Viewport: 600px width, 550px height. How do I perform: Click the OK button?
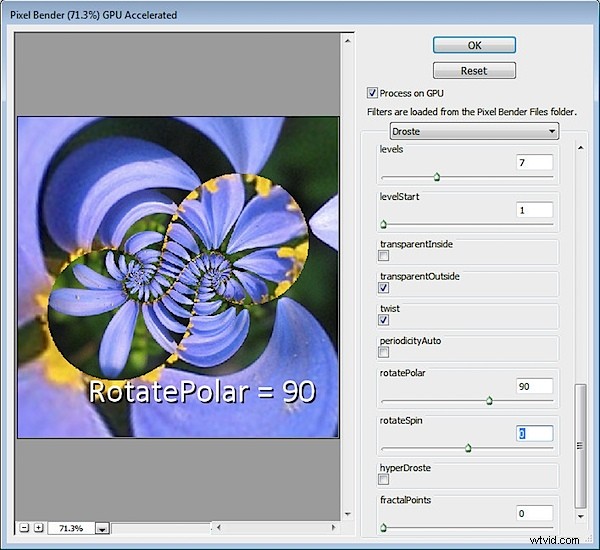point(474,45)
